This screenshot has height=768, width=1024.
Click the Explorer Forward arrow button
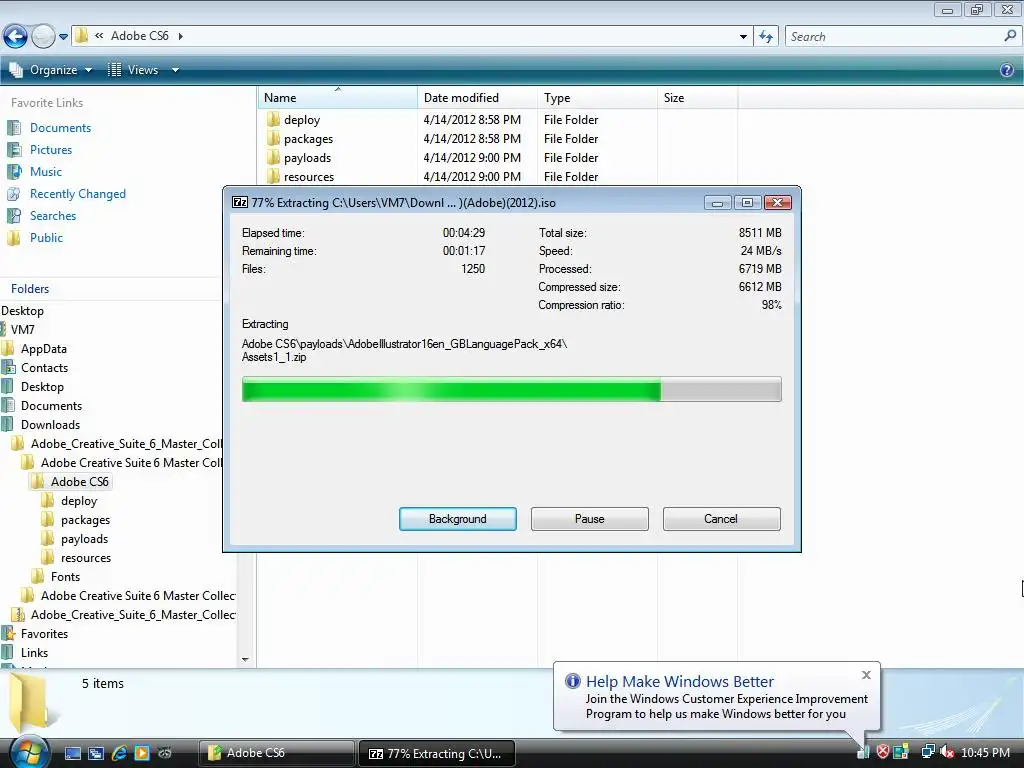click(43, 36)
